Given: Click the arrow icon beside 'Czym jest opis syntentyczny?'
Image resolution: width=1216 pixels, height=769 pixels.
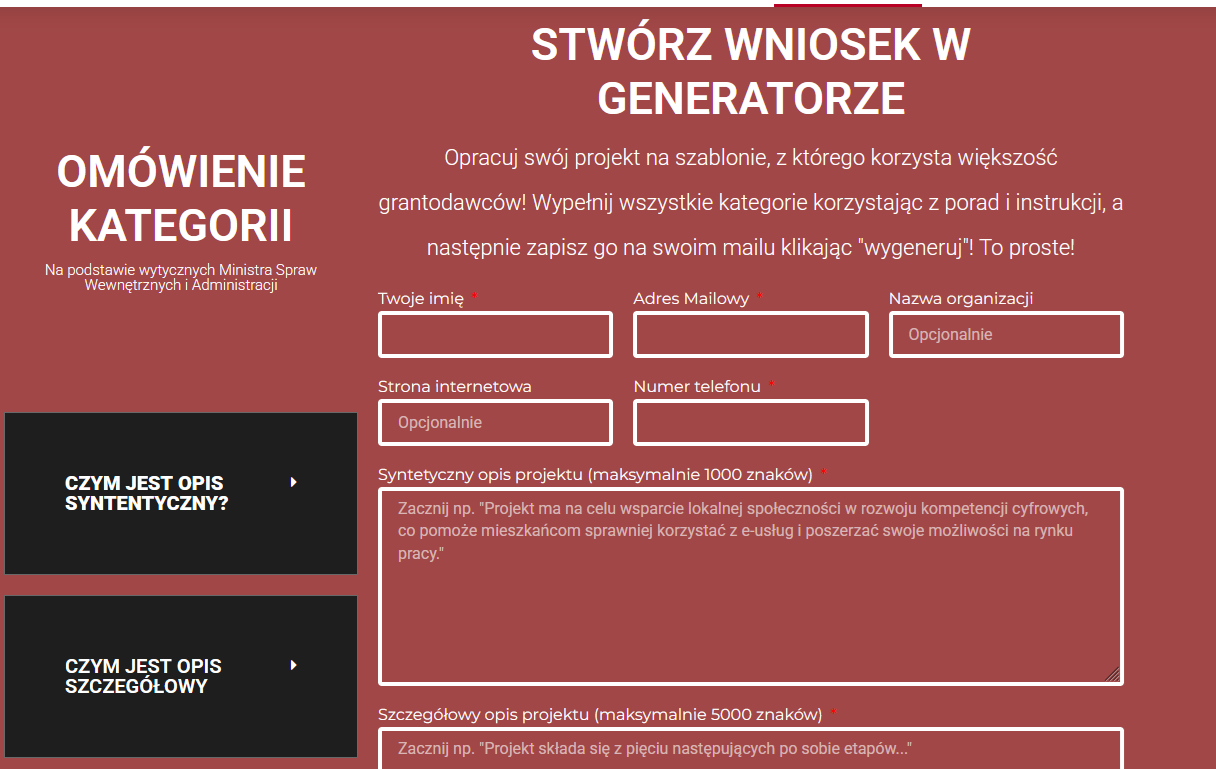Looking at the screenshot, I should (293, 482).
